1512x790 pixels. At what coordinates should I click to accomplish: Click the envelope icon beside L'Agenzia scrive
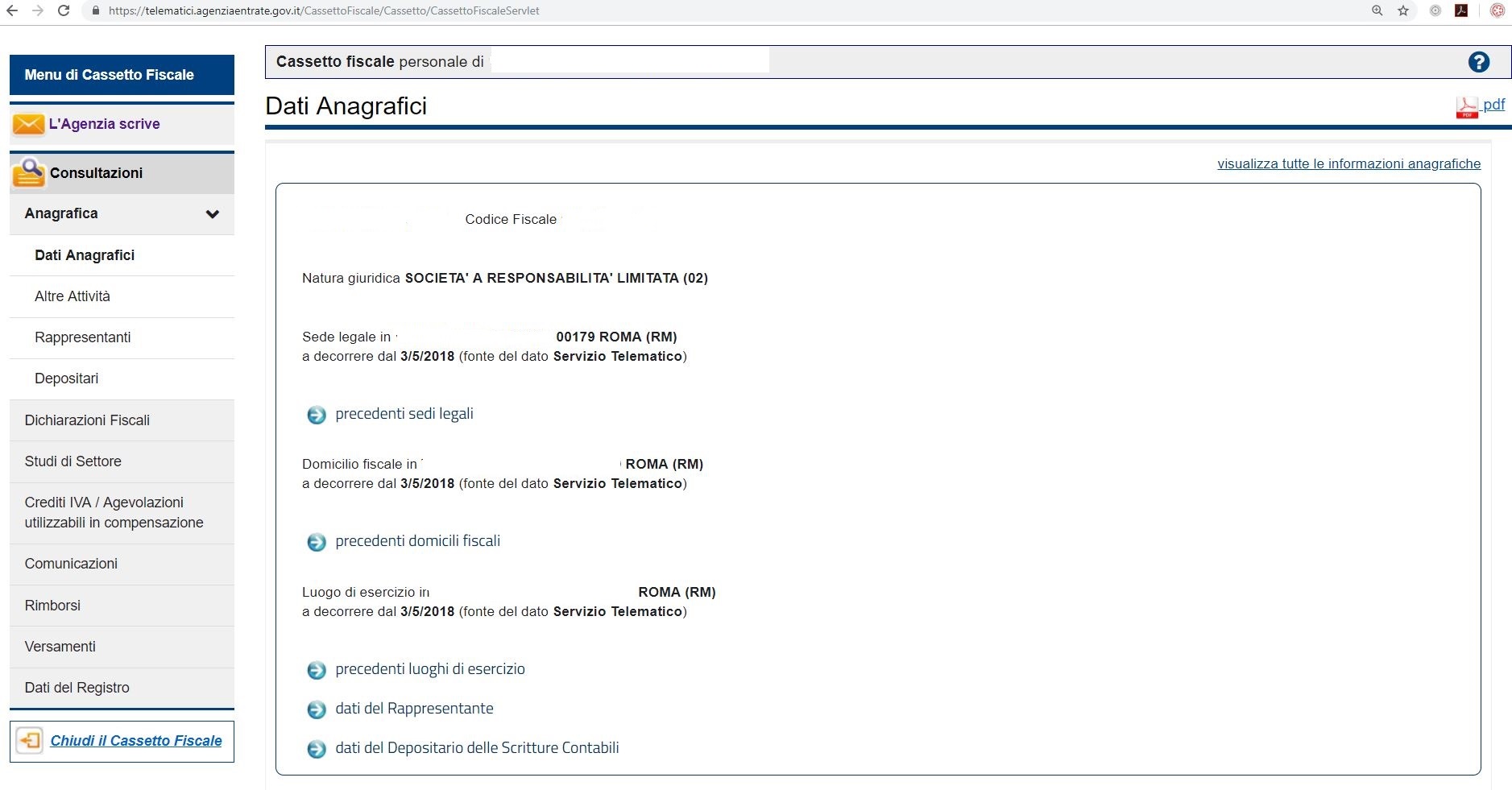[x=29, y=124]
